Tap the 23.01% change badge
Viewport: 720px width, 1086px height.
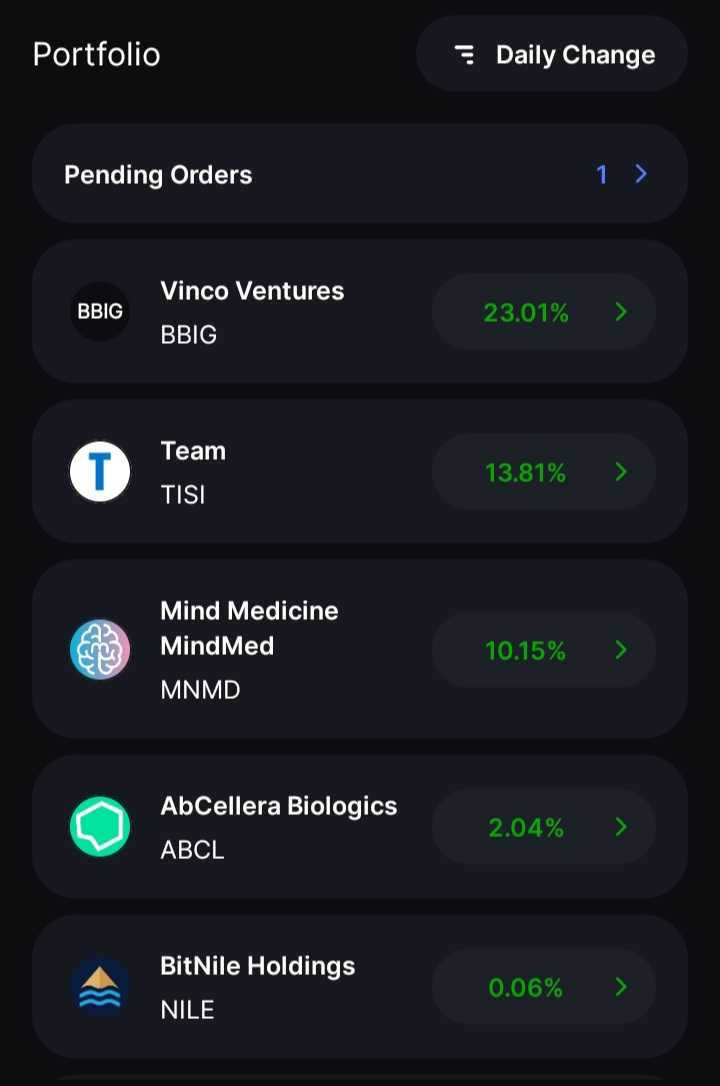(526, 313)
